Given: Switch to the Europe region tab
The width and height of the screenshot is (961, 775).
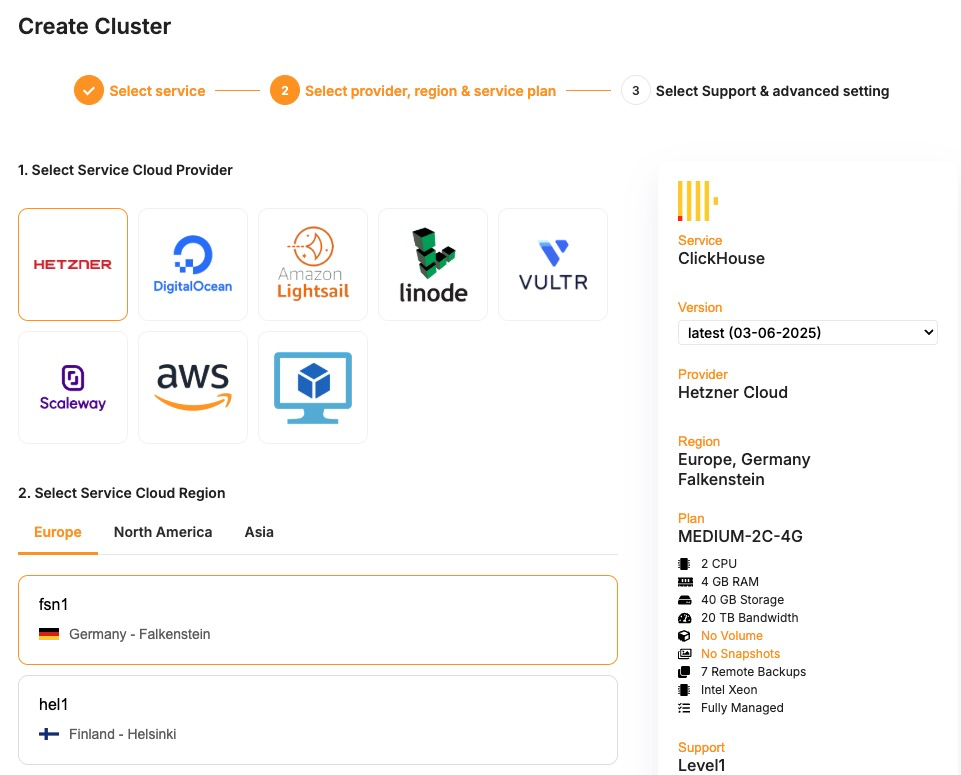Looking at the screenshot, I should pos(58,532).
